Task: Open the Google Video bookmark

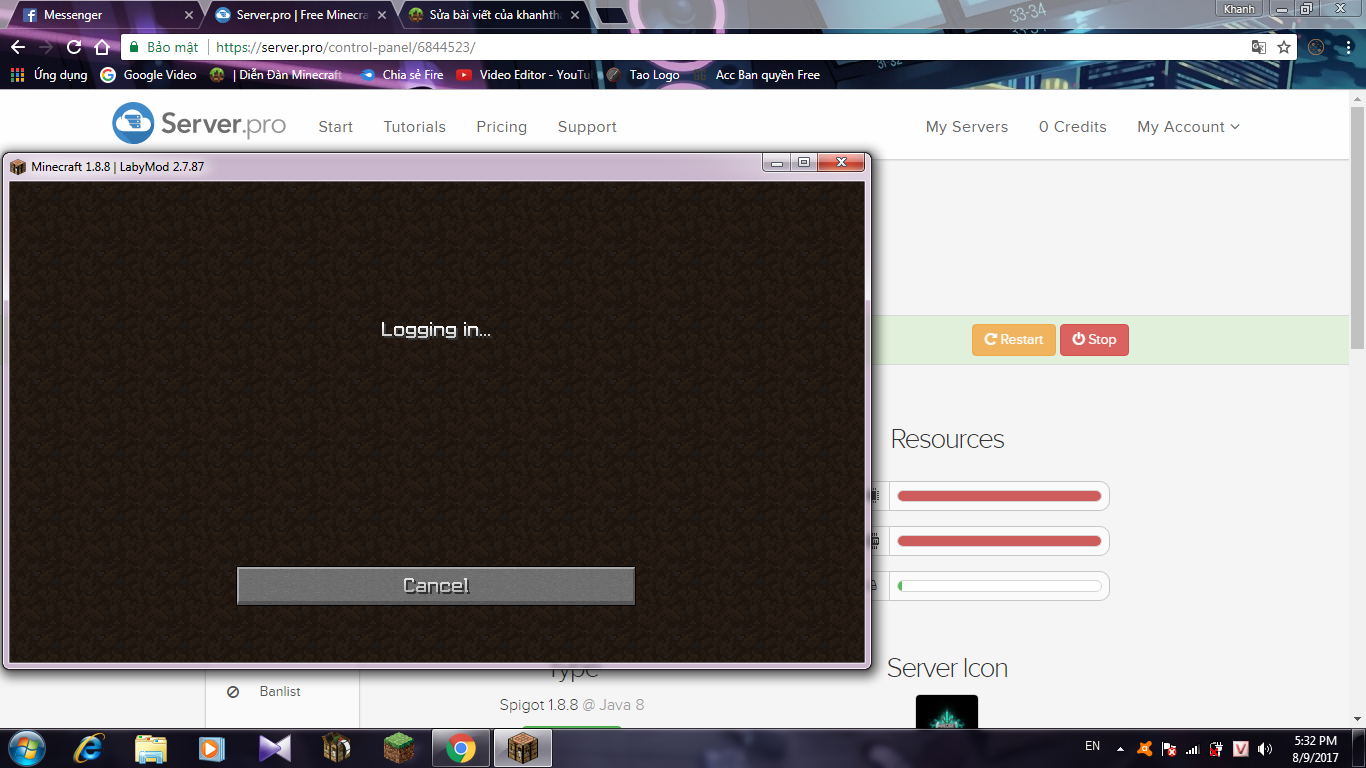Action: click(149, 75)
